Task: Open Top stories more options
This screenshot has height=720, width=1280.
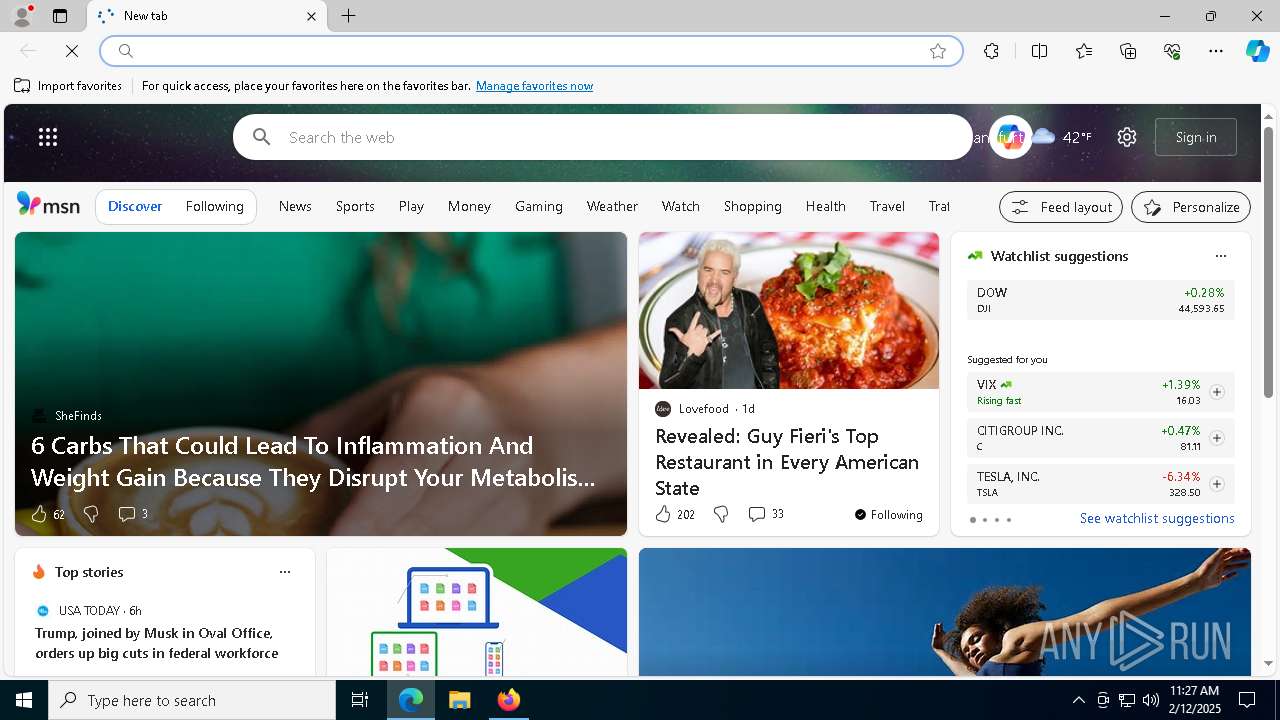Action: (285, 572)
